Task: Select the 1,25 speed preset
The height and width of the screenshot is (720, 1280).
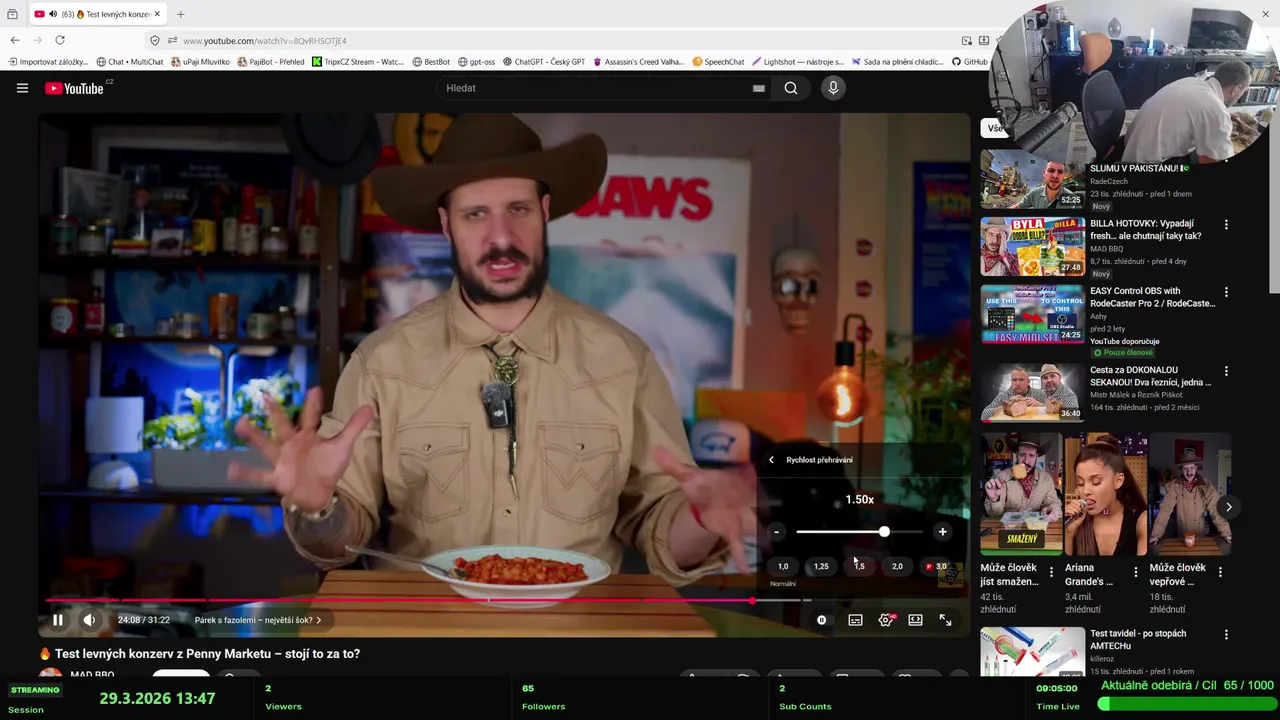Action: click(821, 566)
